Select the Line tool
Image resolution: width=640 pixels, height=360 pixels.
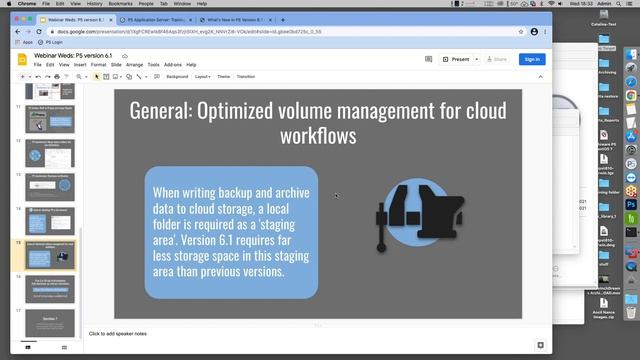pos(139,77)
